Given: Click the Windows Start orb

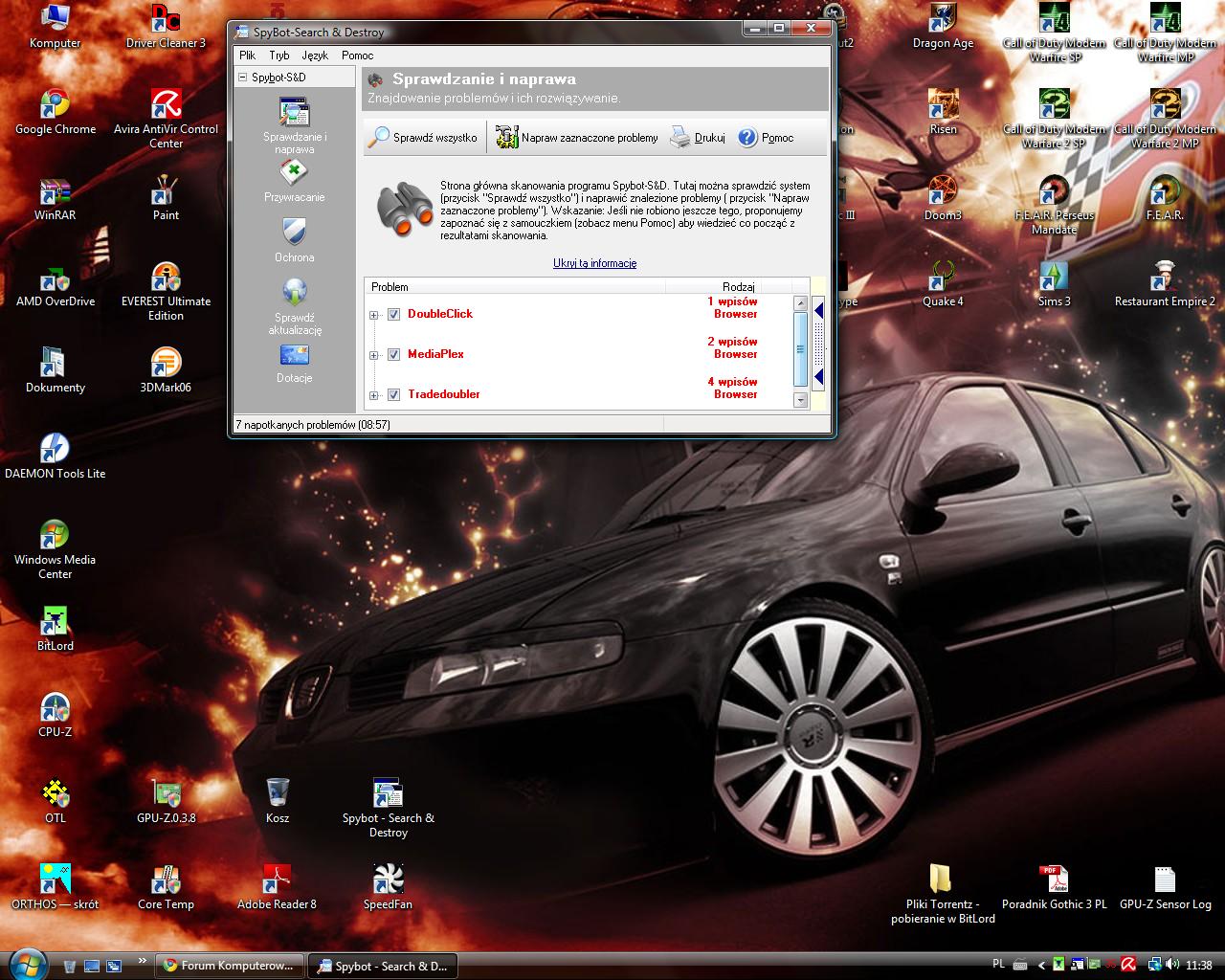Looking at the screenshot, I should point(29,965).
